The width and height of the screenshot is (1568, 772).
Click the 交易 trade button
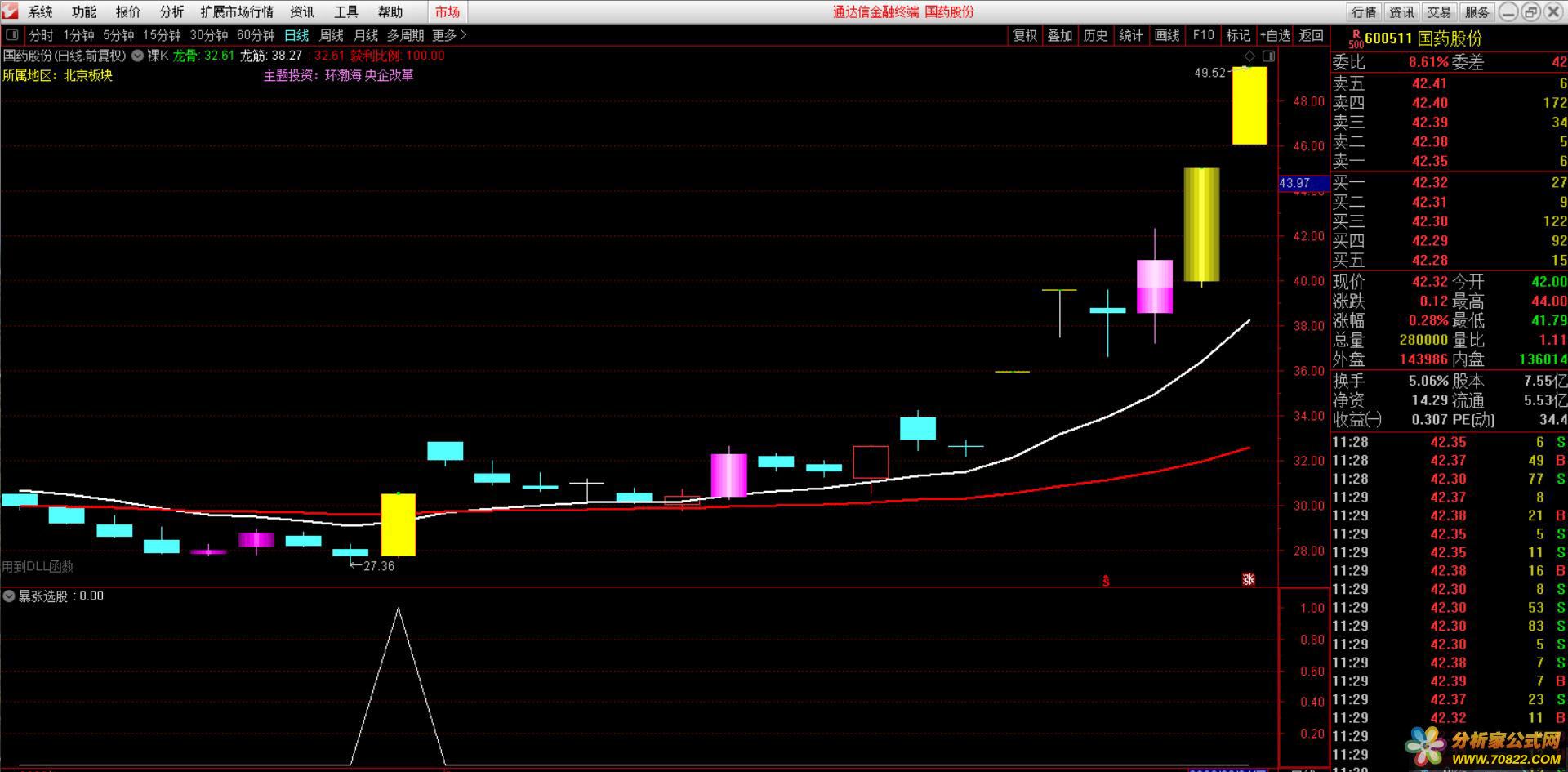click(x=1439, y=11)
